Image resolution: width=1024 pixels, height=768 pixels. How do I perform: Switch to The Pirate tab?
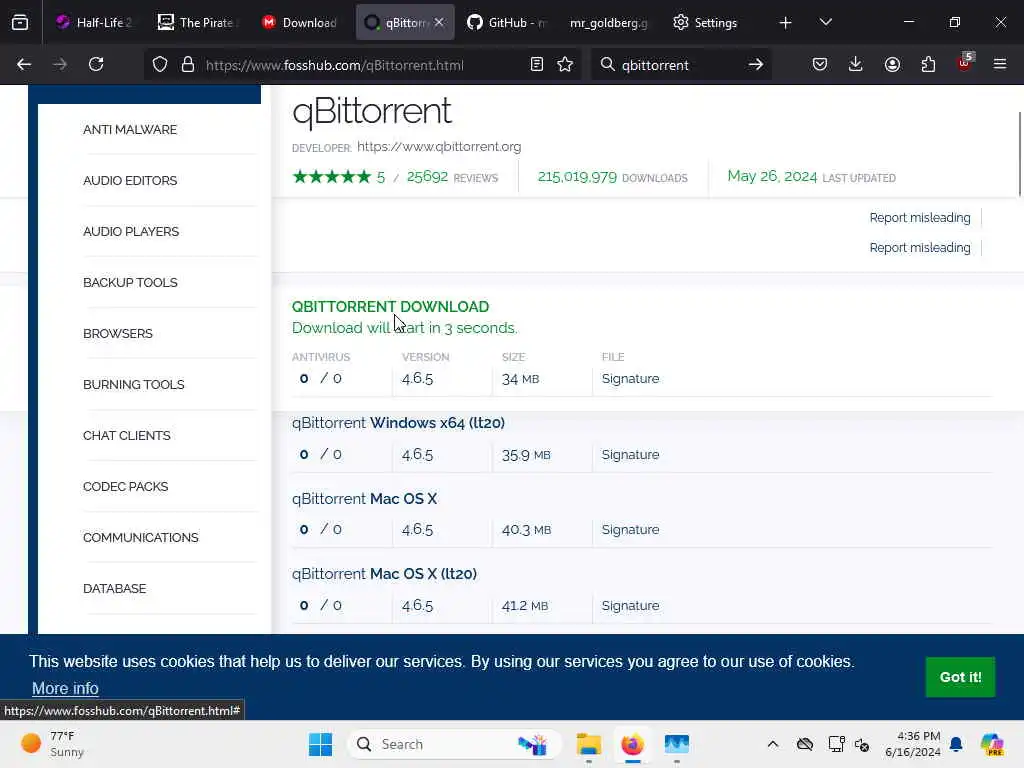tap(197, 22)
